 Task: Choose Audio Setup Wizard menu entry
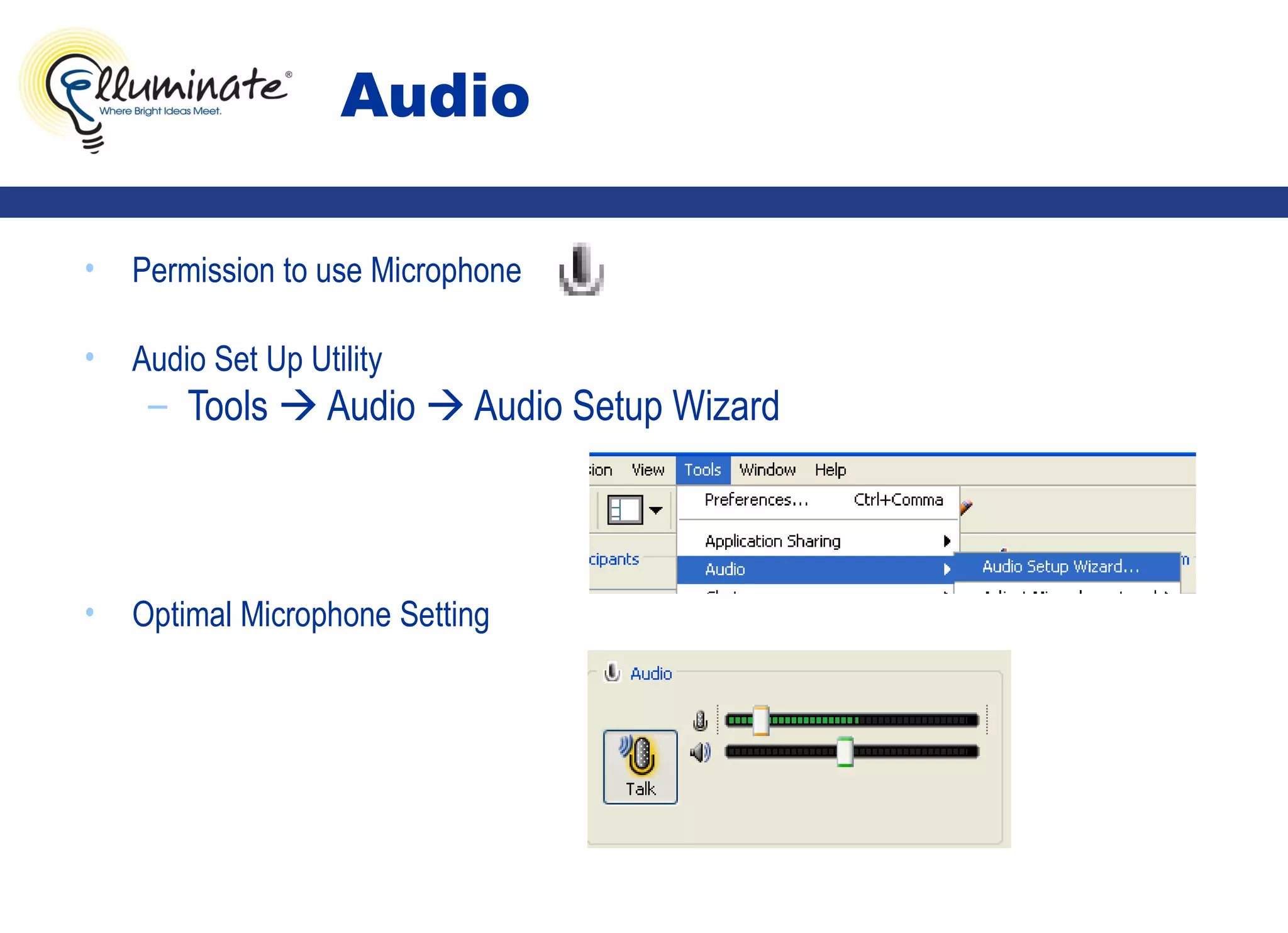point(1060,567)
